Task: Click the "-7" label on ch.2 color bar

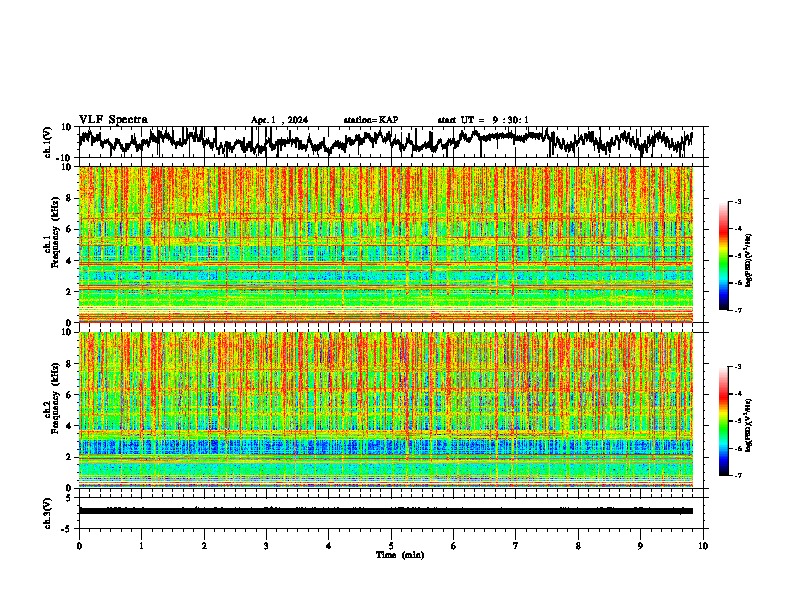Action: click(737, 476)
